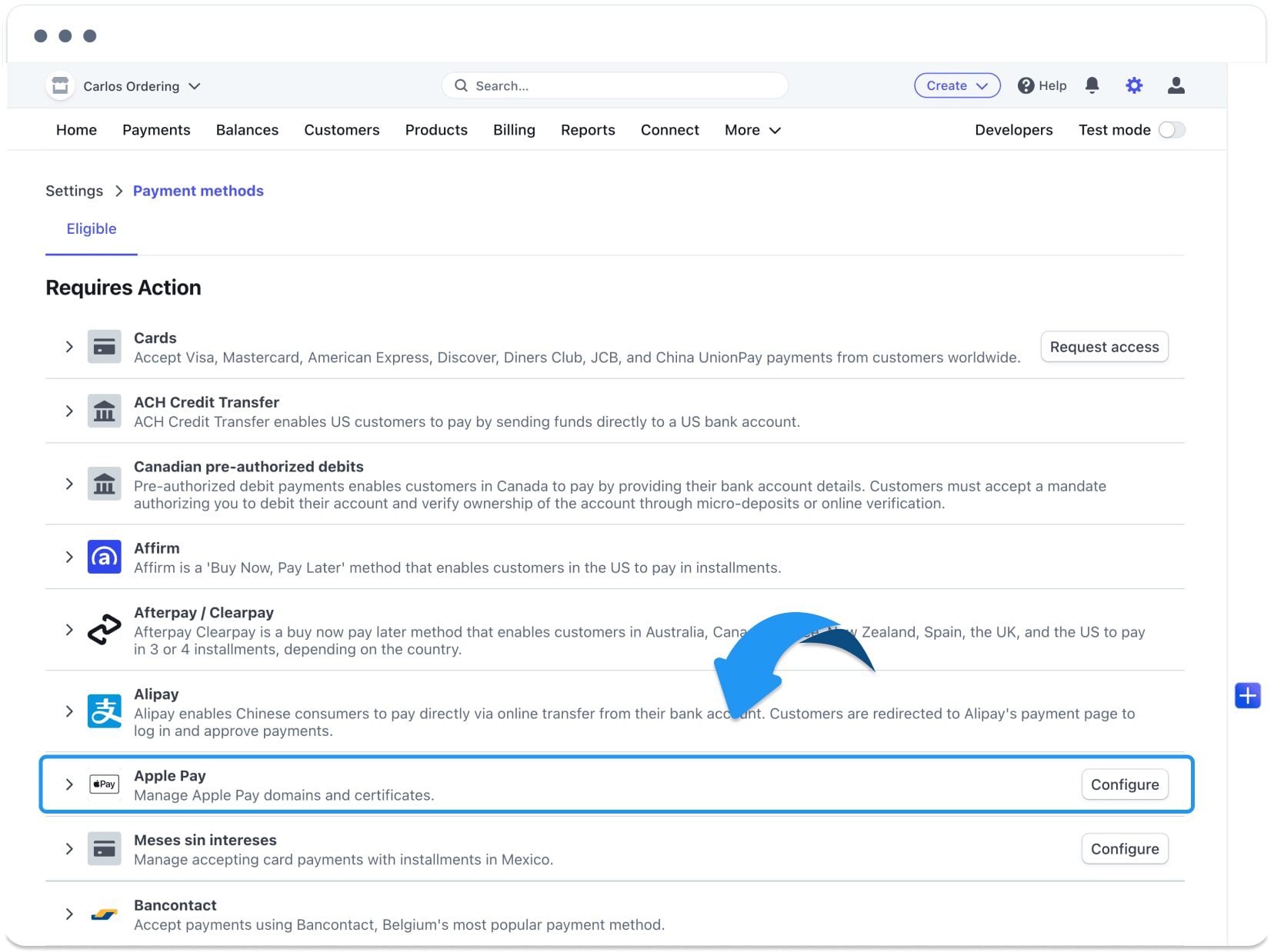Click the Meses sin intereses card icon
Screen dimensions: 1274x952
click(105, 849)
